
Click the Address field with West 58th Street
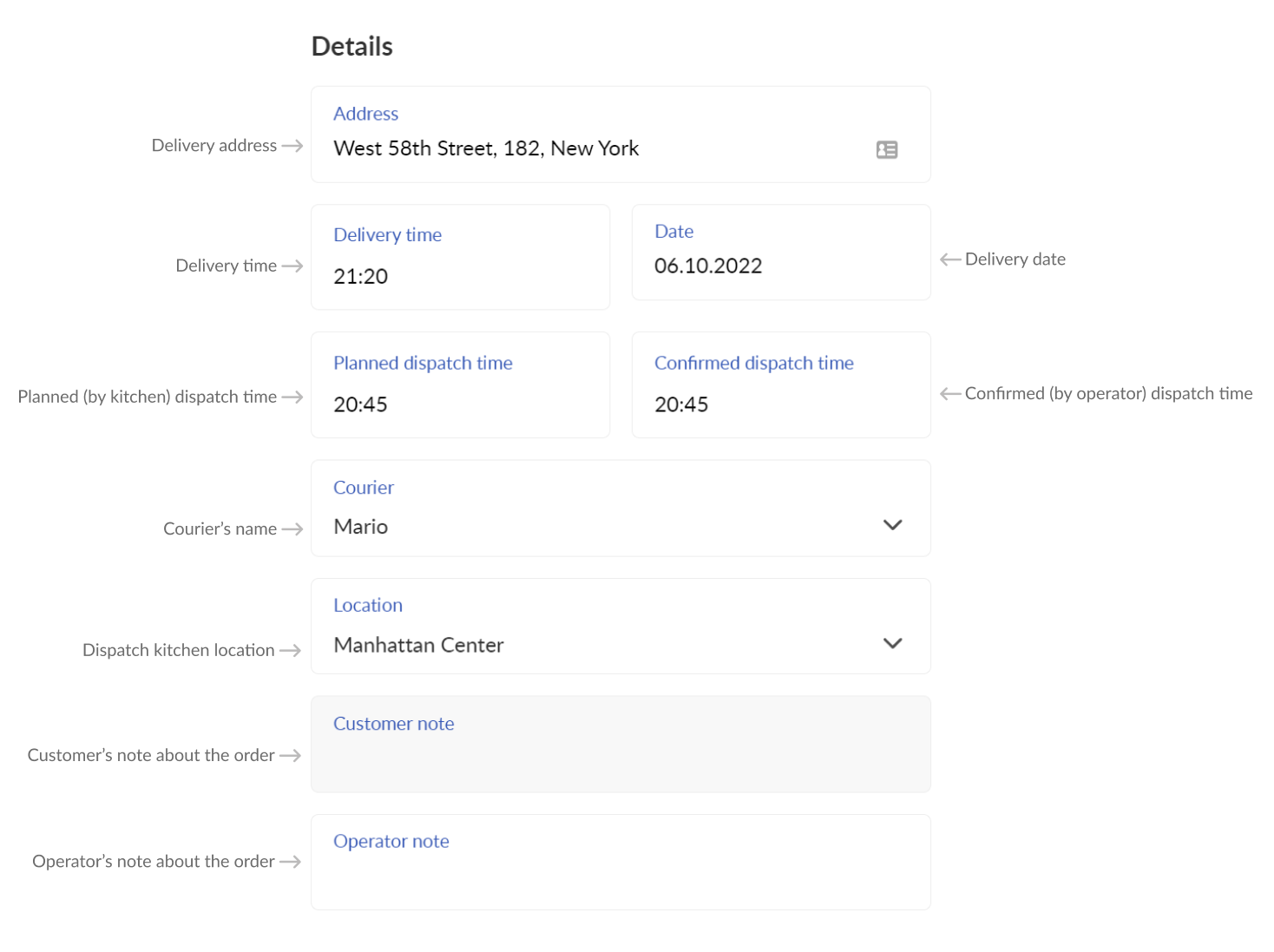pos(621,135)
